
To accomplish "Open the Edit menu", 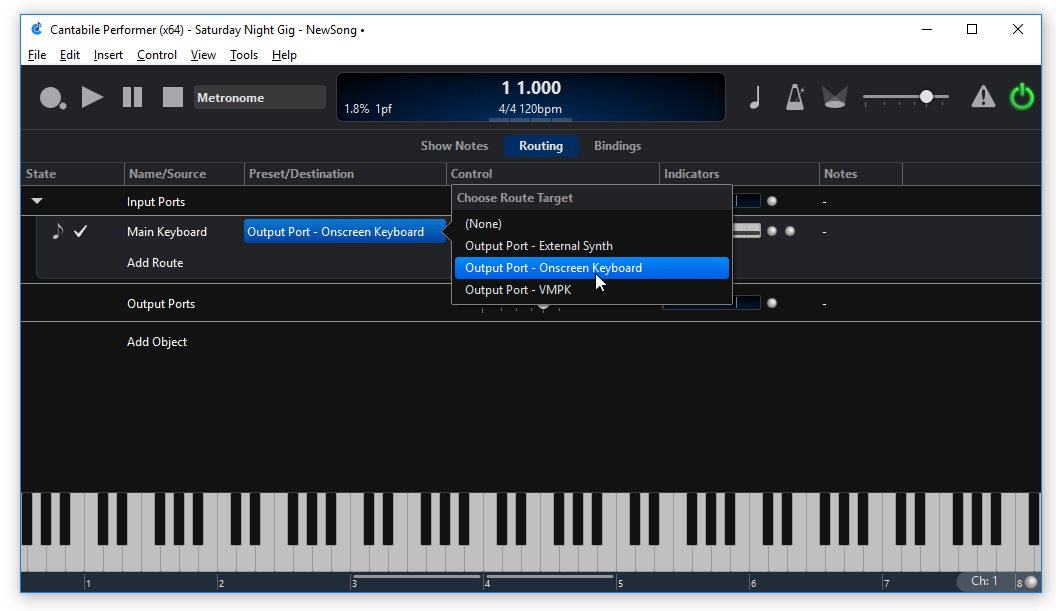I will click(69, 55).
